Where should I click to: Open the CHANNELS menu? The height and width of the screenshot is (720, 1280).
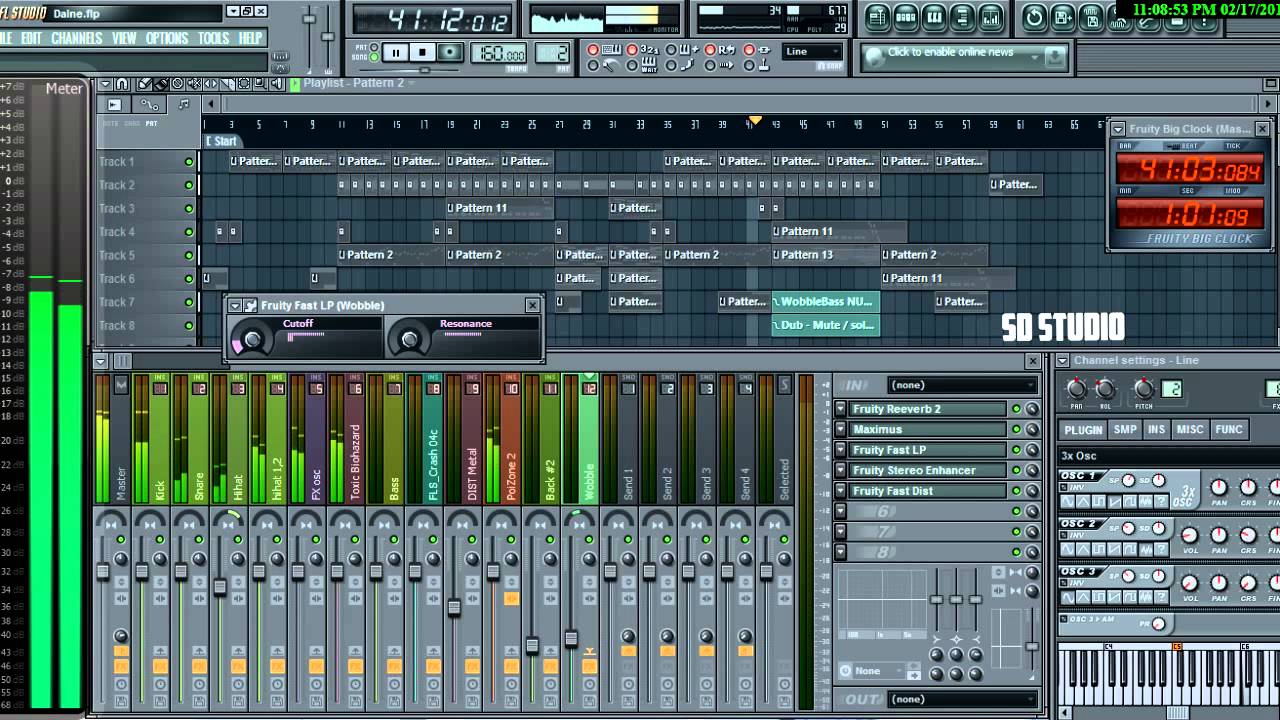click(77, 38)
